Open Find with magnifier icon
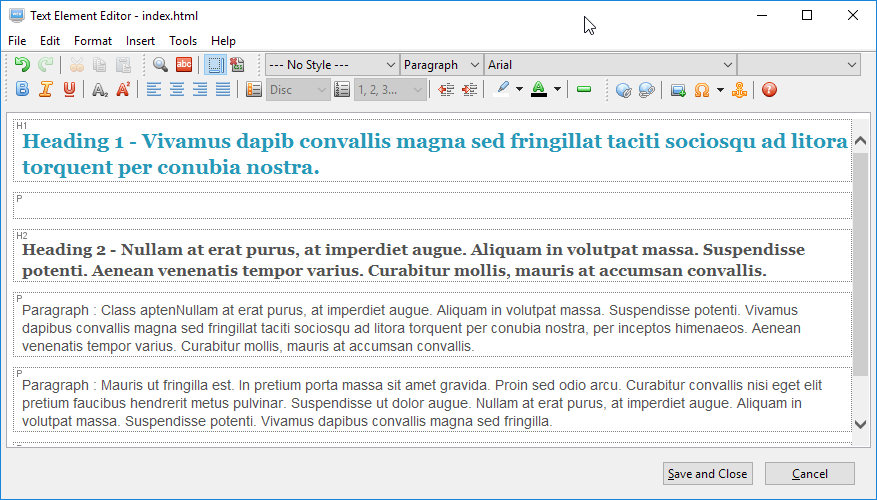Screen dimensions: 877x500 click(160, 65)
